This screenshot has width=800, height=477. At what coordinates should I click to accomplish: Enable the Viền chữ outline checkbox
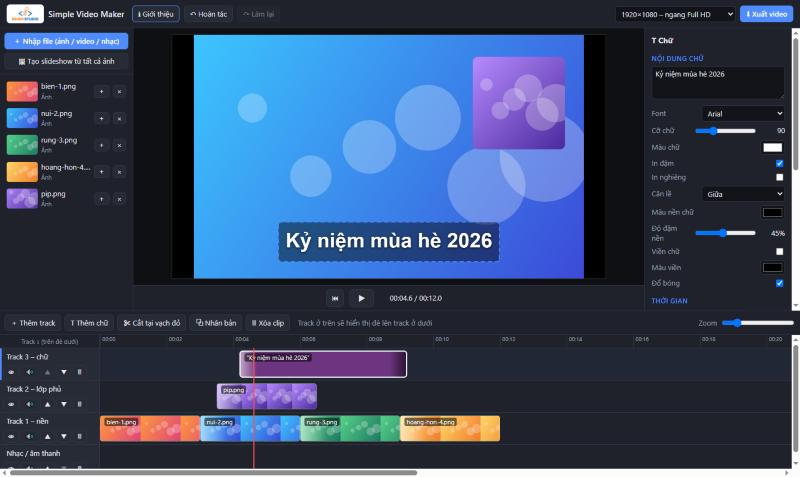click(779, 252)
